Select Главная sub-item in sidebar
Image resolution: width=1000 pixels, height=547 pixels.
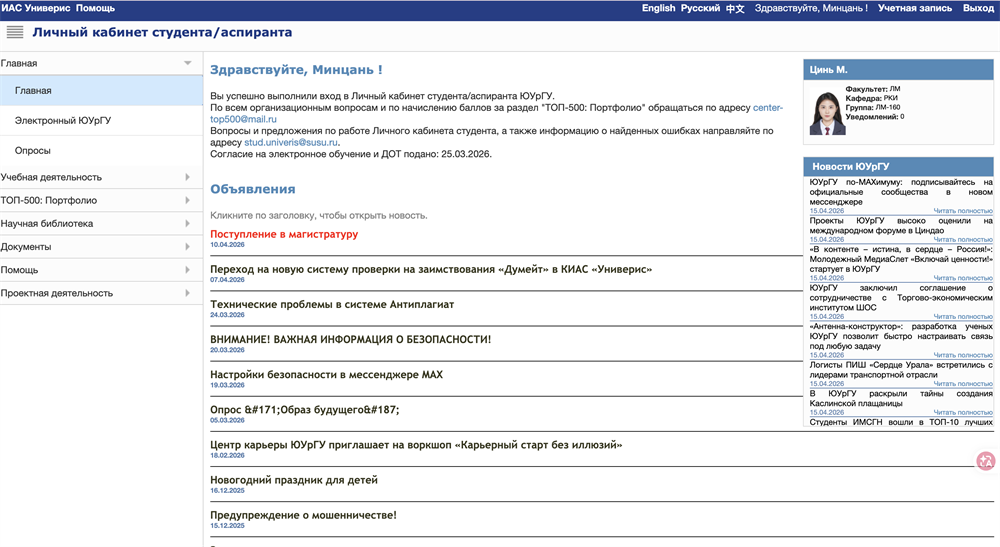point(101,91)
